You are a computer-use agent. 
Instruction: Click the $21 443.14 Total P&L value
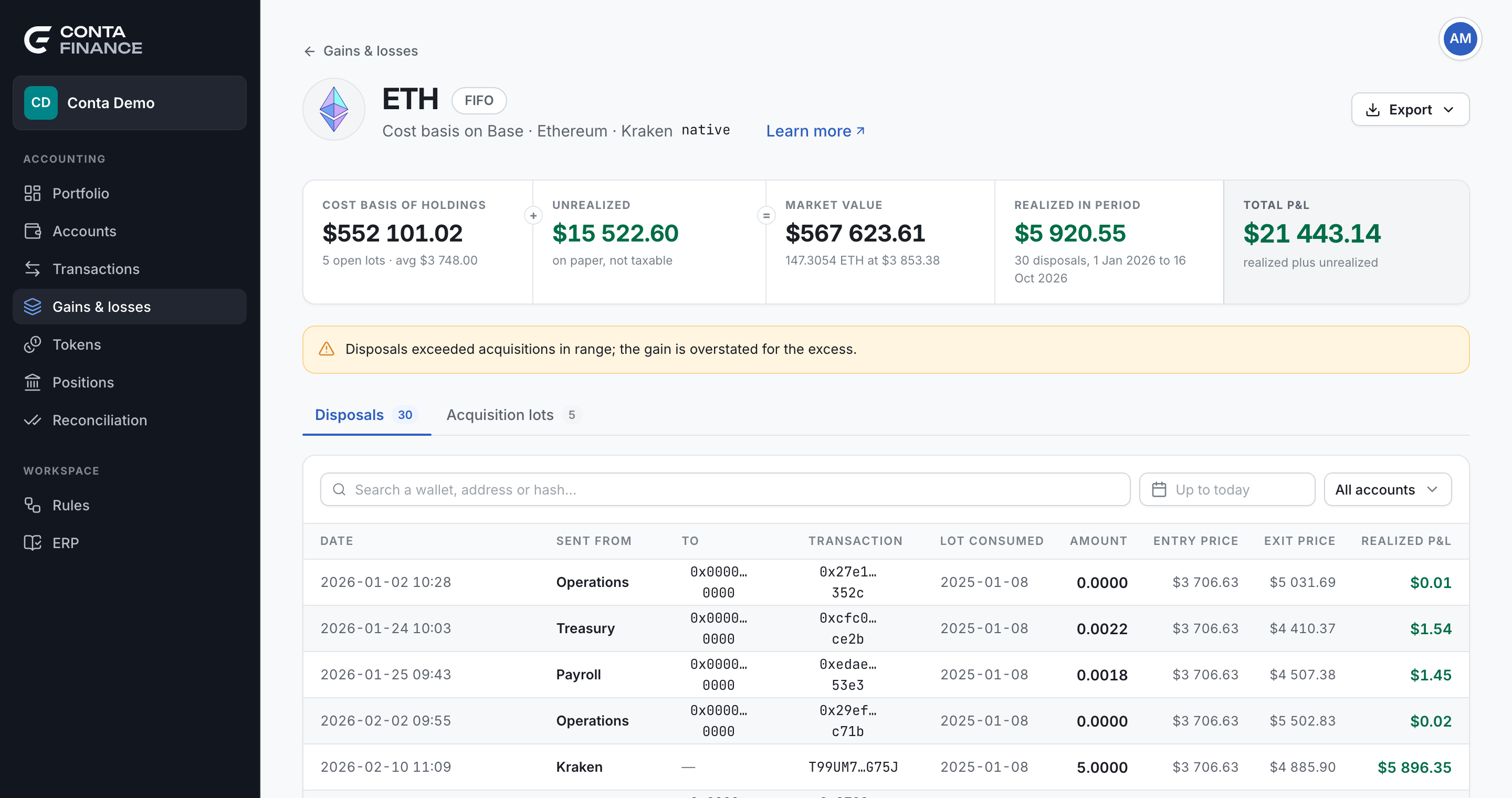(x=1312, y=234)
